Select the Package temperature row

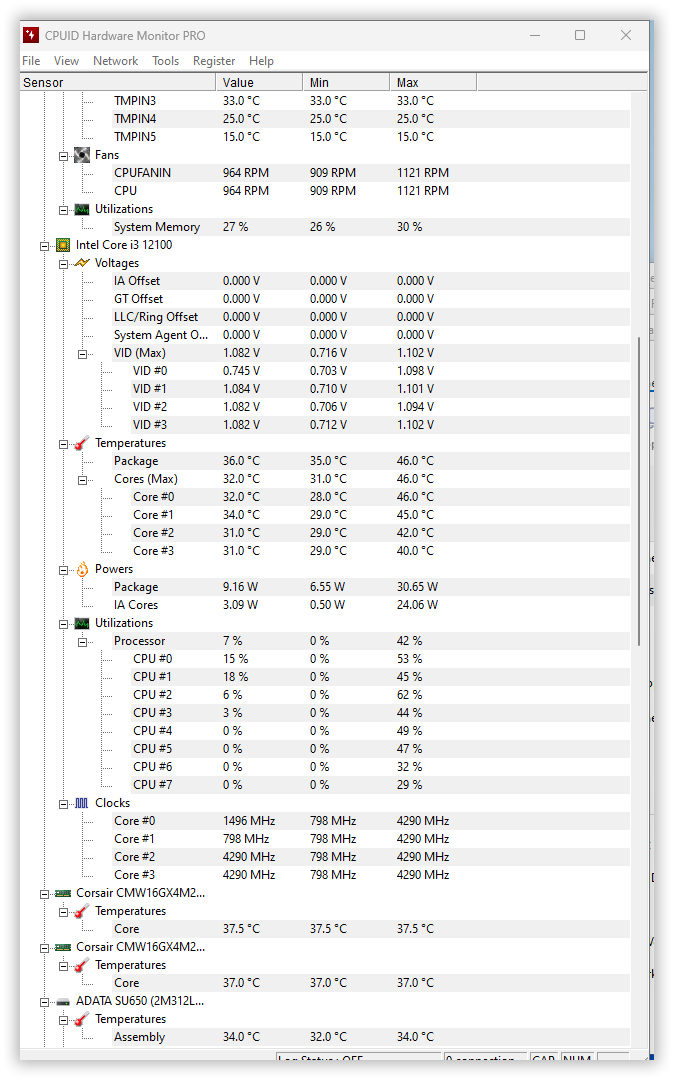(136, 461)
